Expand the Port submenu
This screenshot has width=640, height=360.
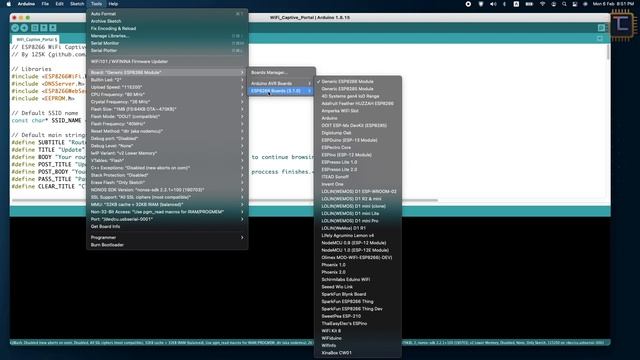point(167,219)
